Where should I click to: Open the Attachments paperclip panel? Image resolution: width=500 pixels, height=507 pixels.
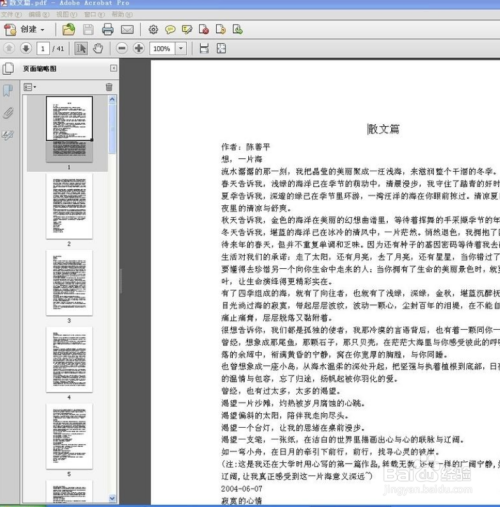[x=8, y=113]
